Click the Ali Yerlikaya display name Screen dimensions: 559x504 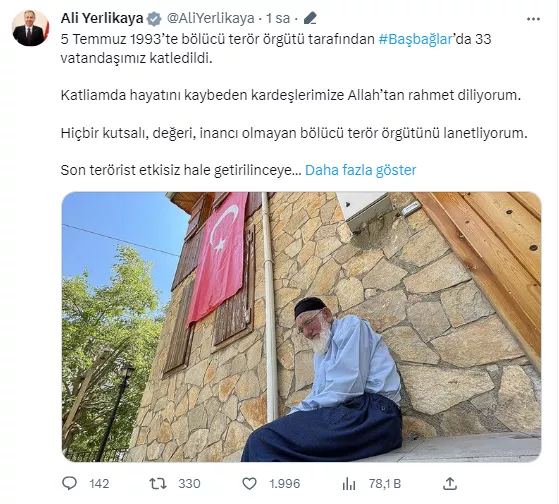(102, 18)
